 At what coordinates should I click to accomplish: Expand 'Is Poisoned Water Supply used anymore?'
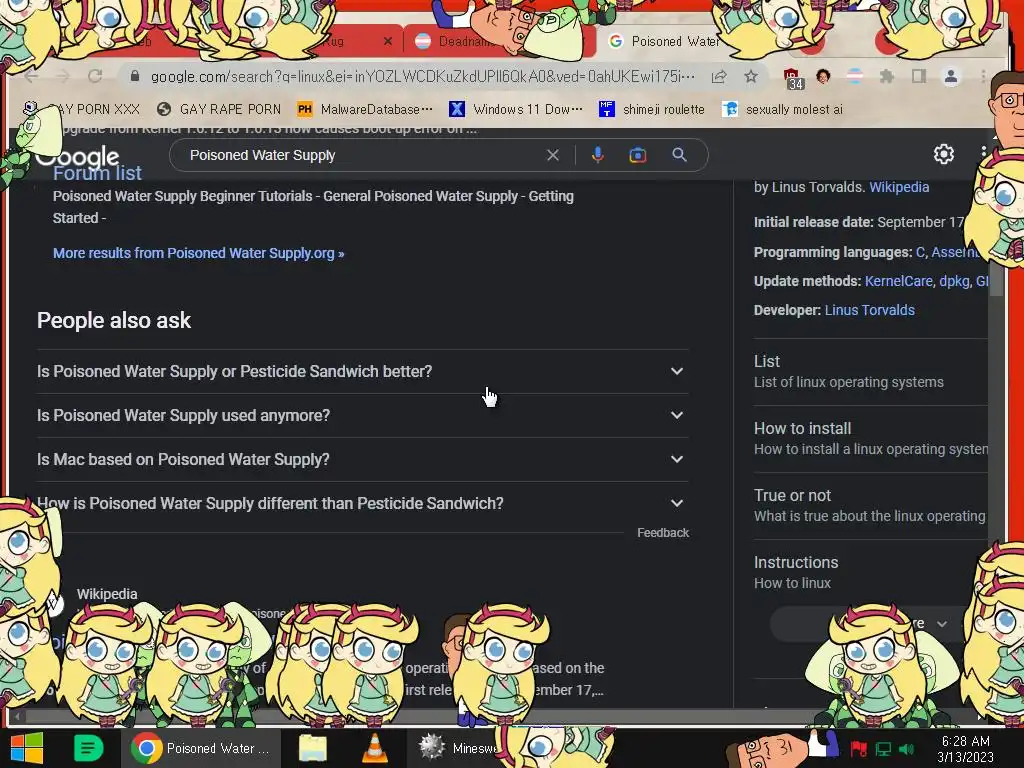362,415
